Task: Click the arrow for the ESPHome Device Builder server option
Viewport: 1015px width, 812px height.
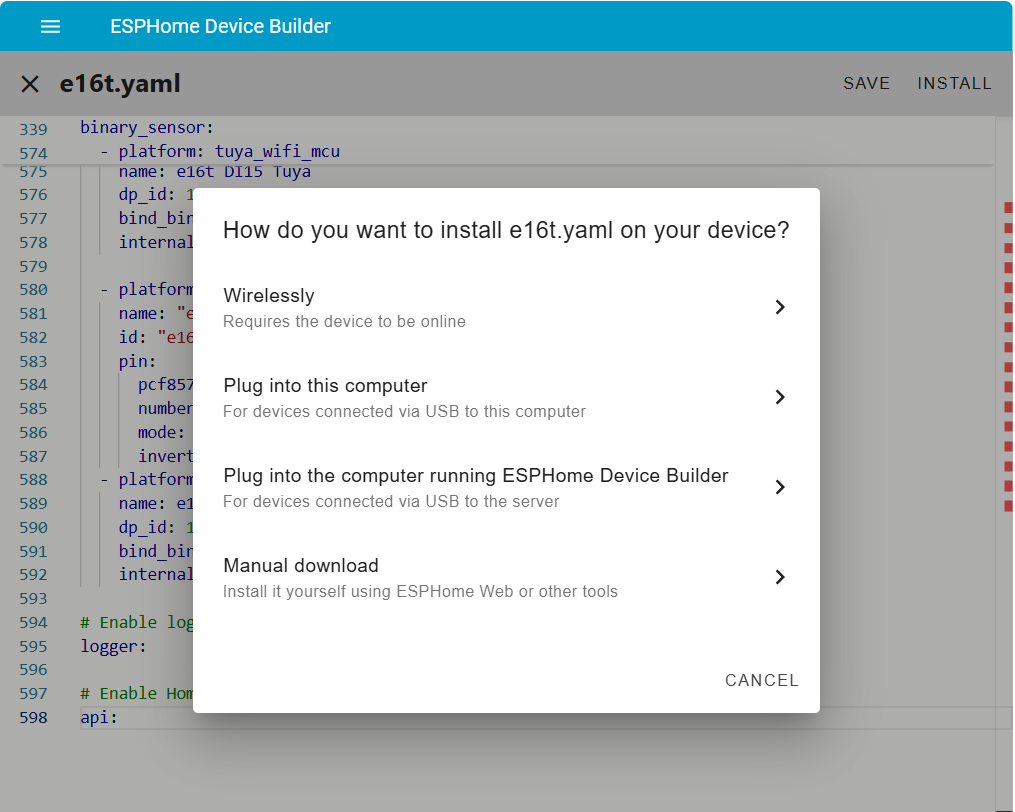Action: [780, 487]
